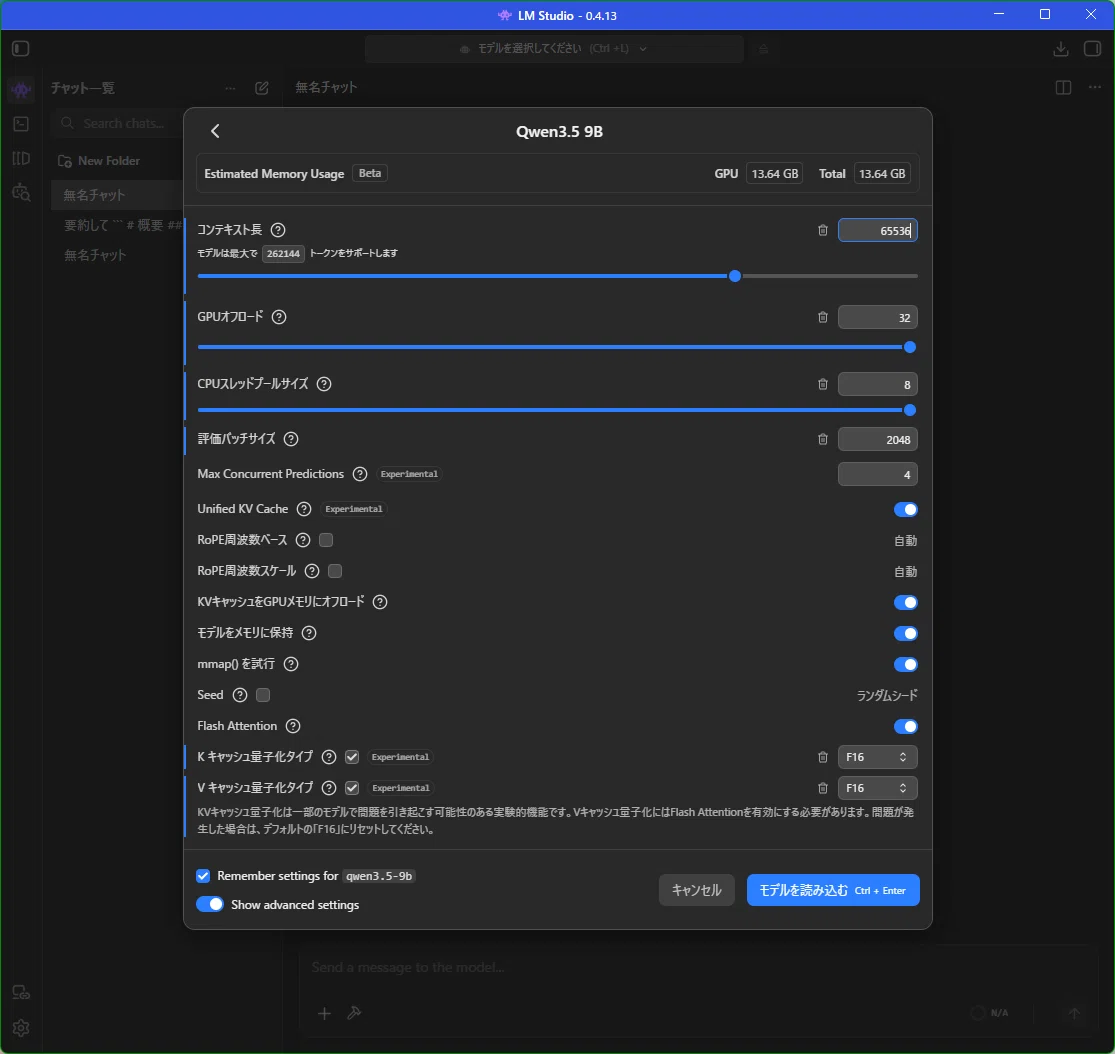Open help for コンテキスト長
Image resolution: width=1115 pixels, height=1054 pixels.
click(278, 230)
